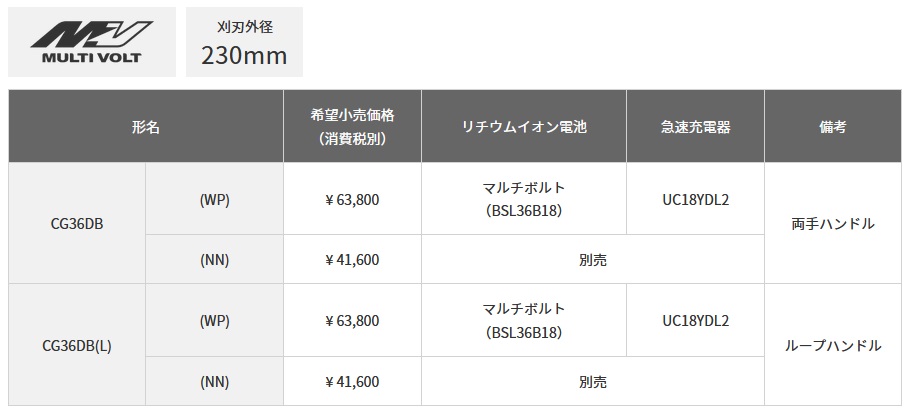Select the first ¥63,800 price cell
The height and width of the screenshot is (417, 907).
pyautogui.click(x=352, y=199)
